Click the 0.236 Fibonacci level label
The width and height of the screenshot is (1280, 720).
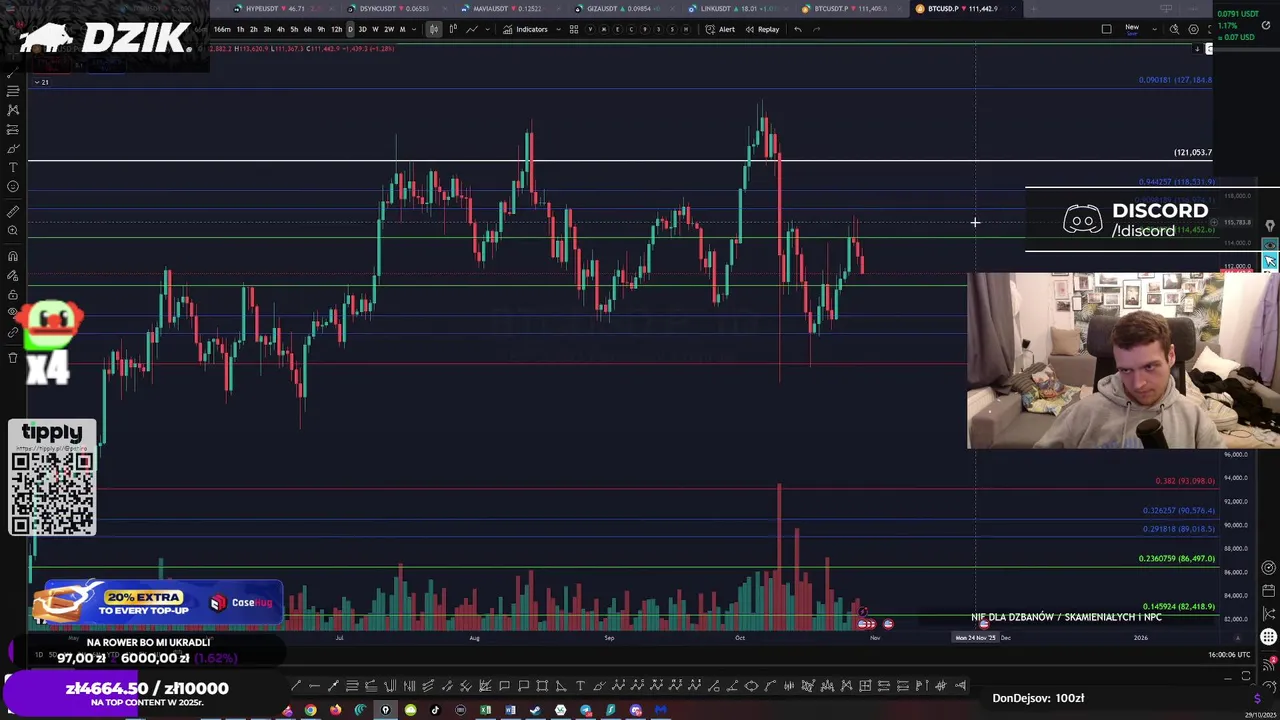[x=1177, y=559]
